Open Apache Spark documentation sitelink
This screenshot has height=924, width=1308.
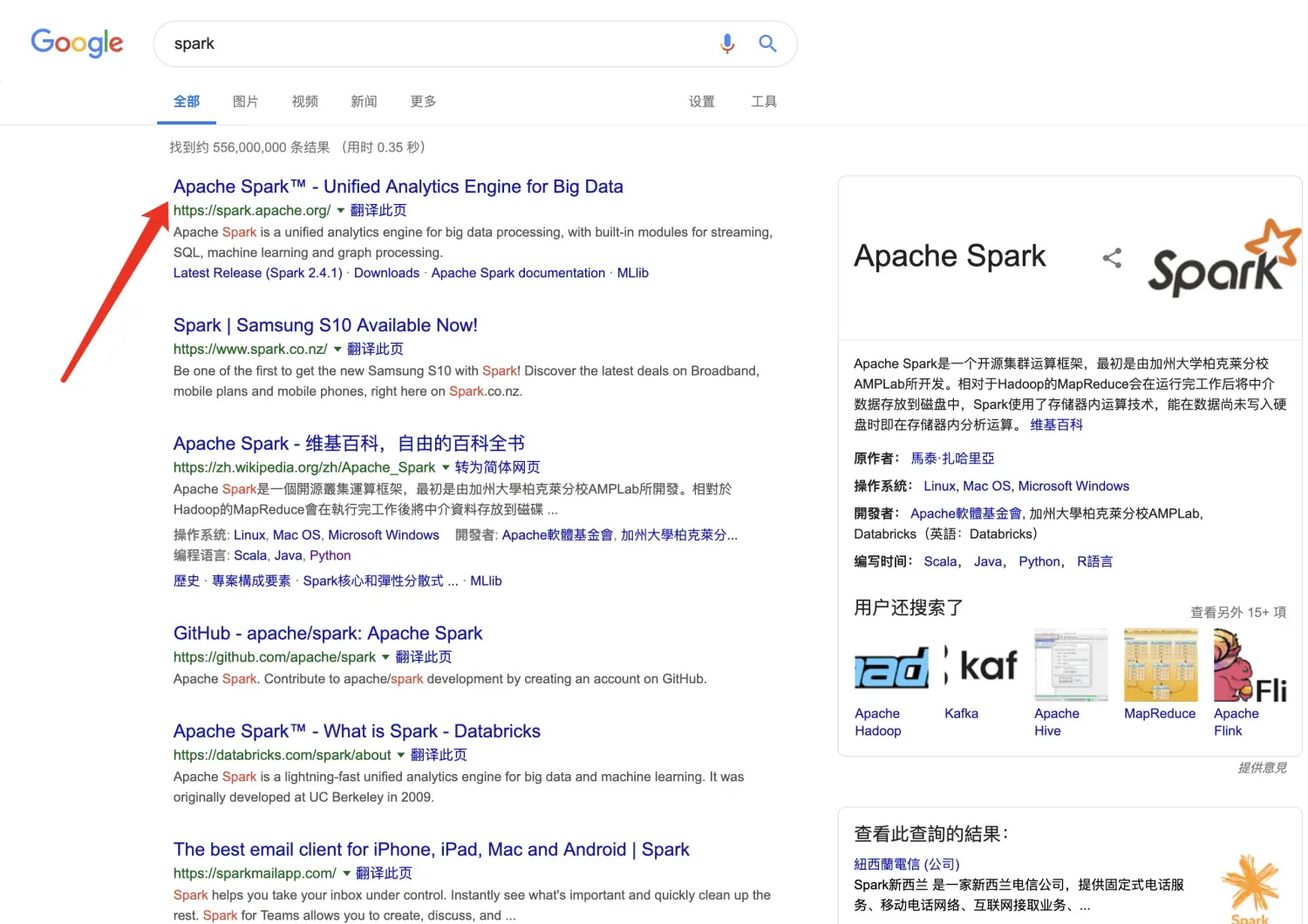point(518,274)
